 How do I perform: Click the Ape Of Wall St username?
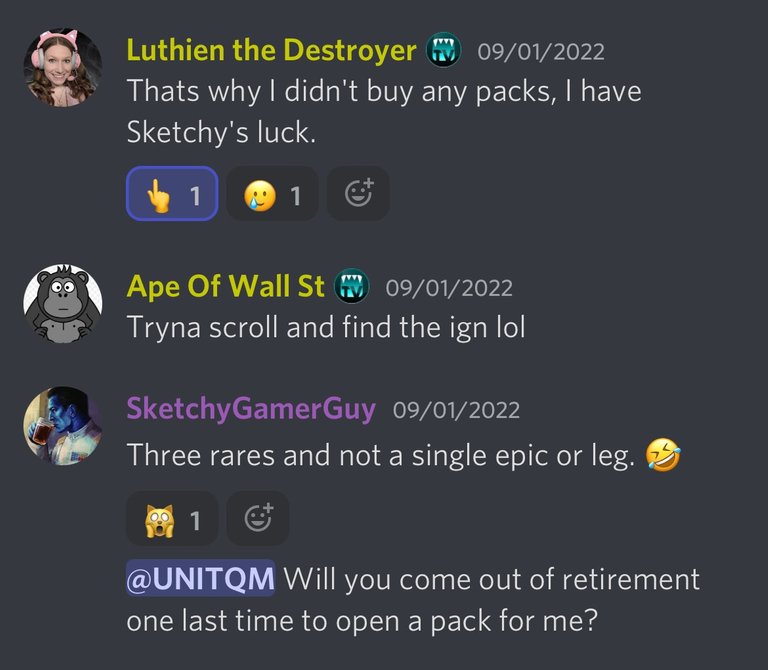(x=225, y=287)
